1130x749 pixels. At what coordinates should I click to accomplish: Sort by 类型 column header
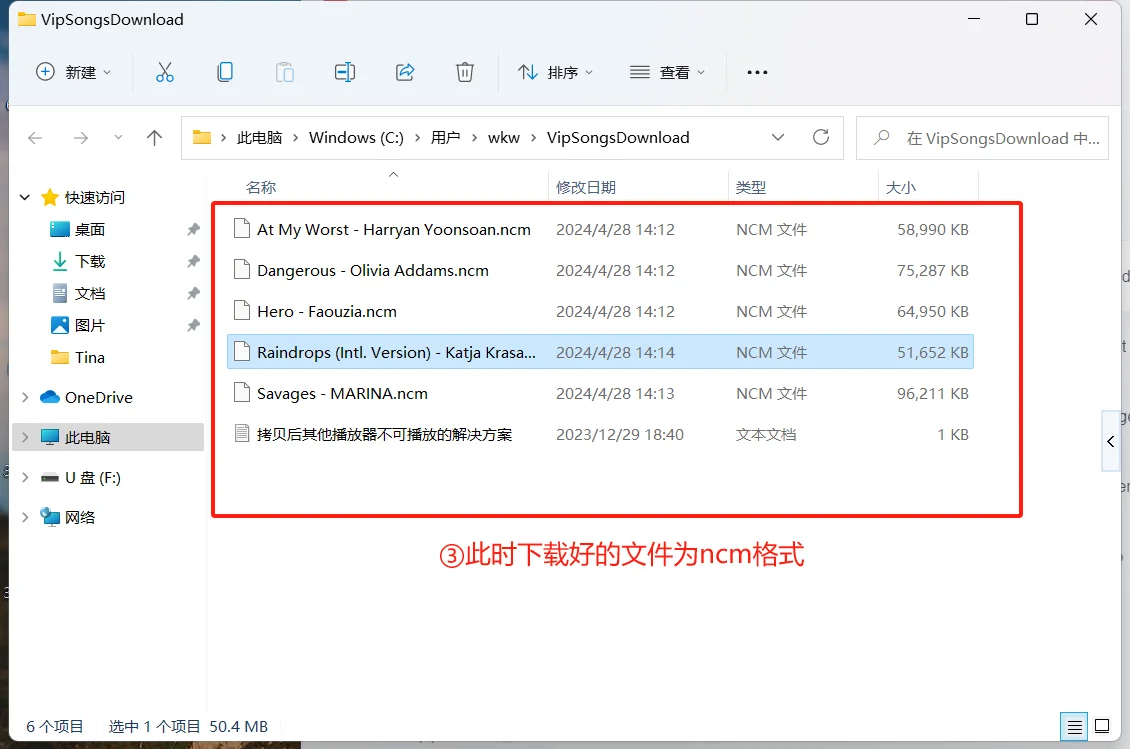tap(751, 187)
